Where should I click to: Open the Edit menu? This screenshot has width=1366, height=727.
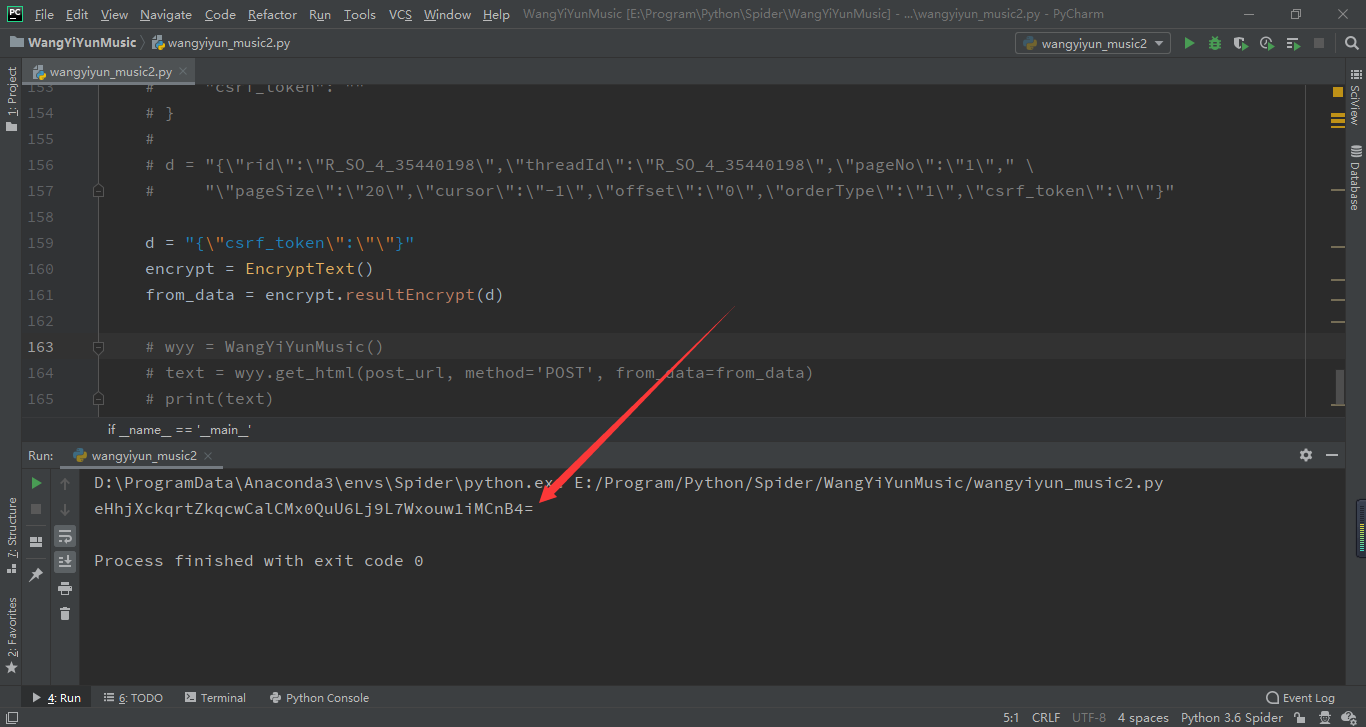(x=77, y=14)
